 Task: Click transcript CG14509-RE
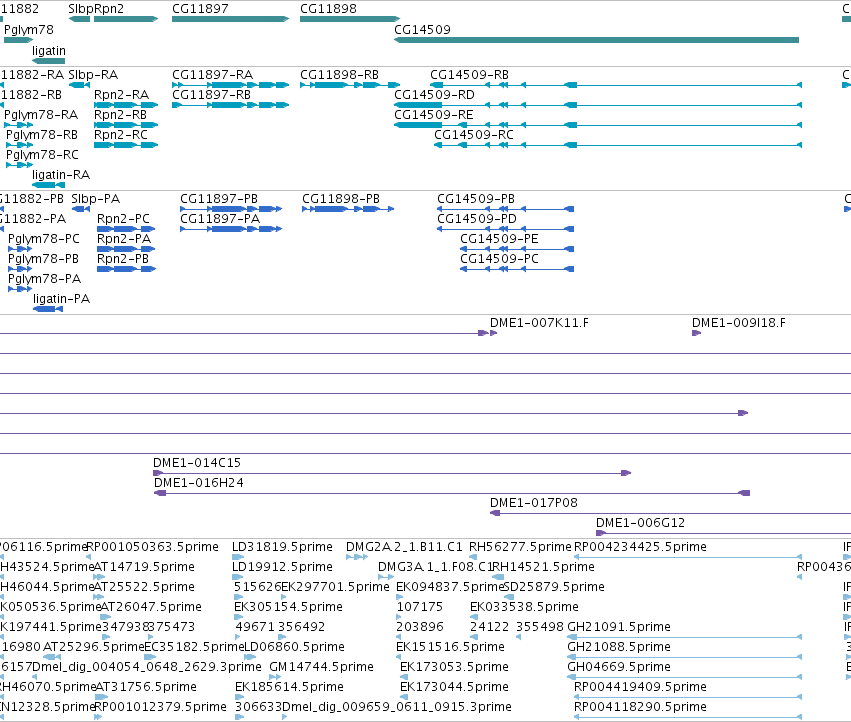point(434,115)
